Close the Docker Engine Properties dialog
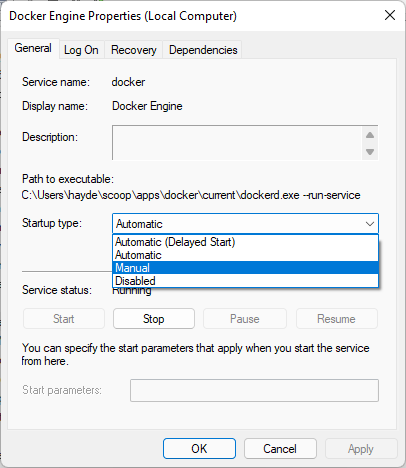406x468 pixels. click(390, 15)
